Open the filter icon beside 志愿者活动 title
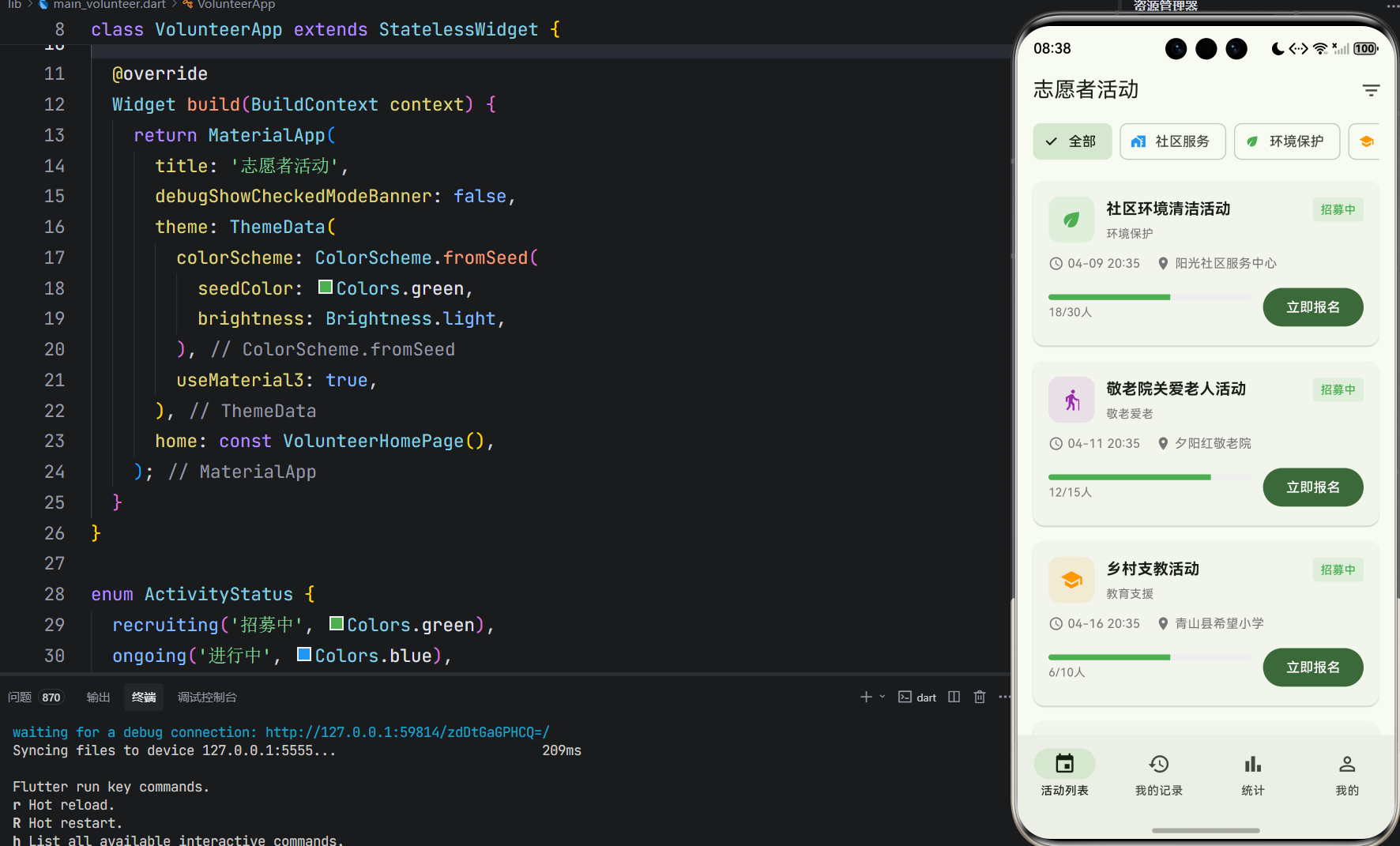Image resolution: width=1400 pixels, height=846 pixels. (x=1371, y=90)
